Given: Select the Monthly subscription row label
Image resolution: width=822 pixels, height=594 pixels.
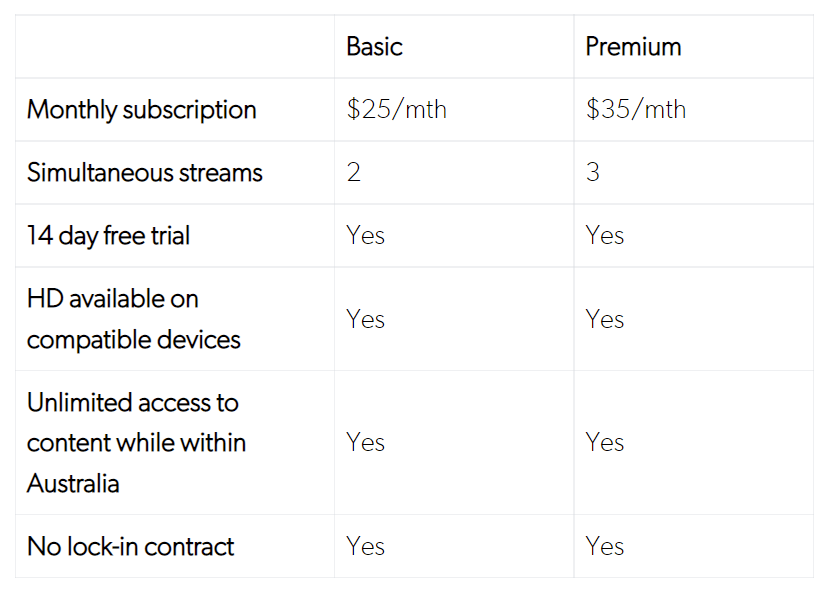Looking at the screenshot, I should coord(142,110).
